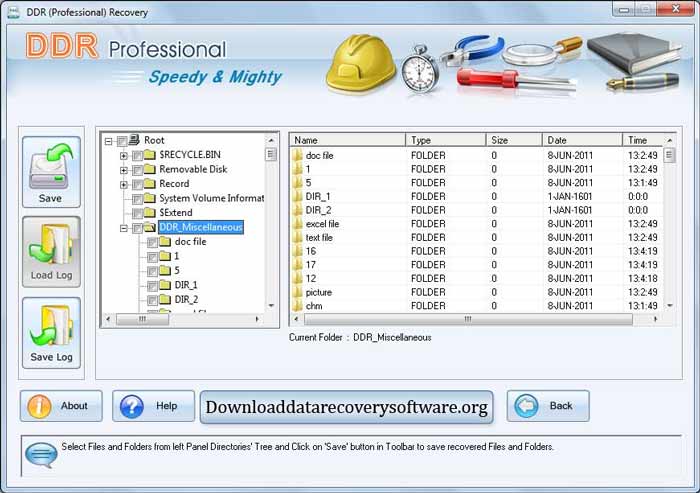
Task: Check the doc file checkbox in tree
Action: [x=152, y=242]
